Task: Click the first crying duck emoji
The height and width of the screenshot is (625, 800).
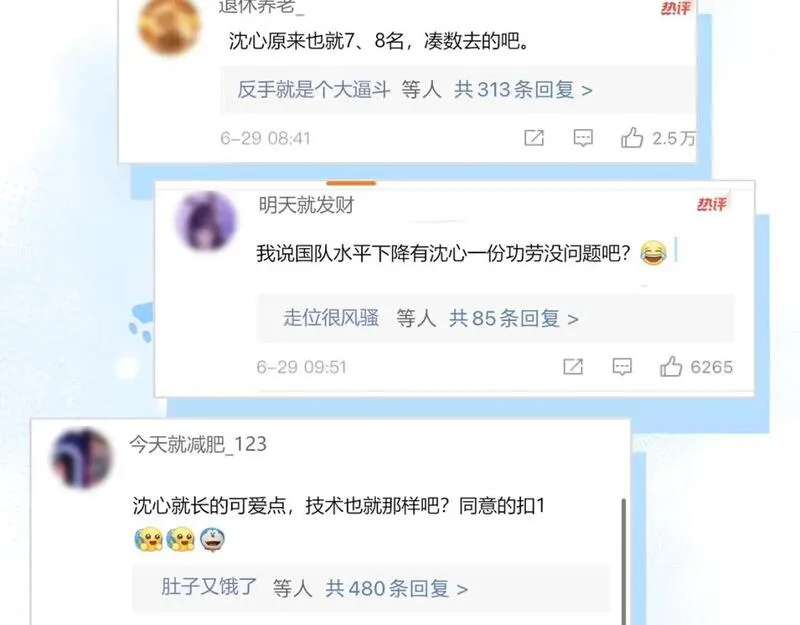Action: [148, 540]
